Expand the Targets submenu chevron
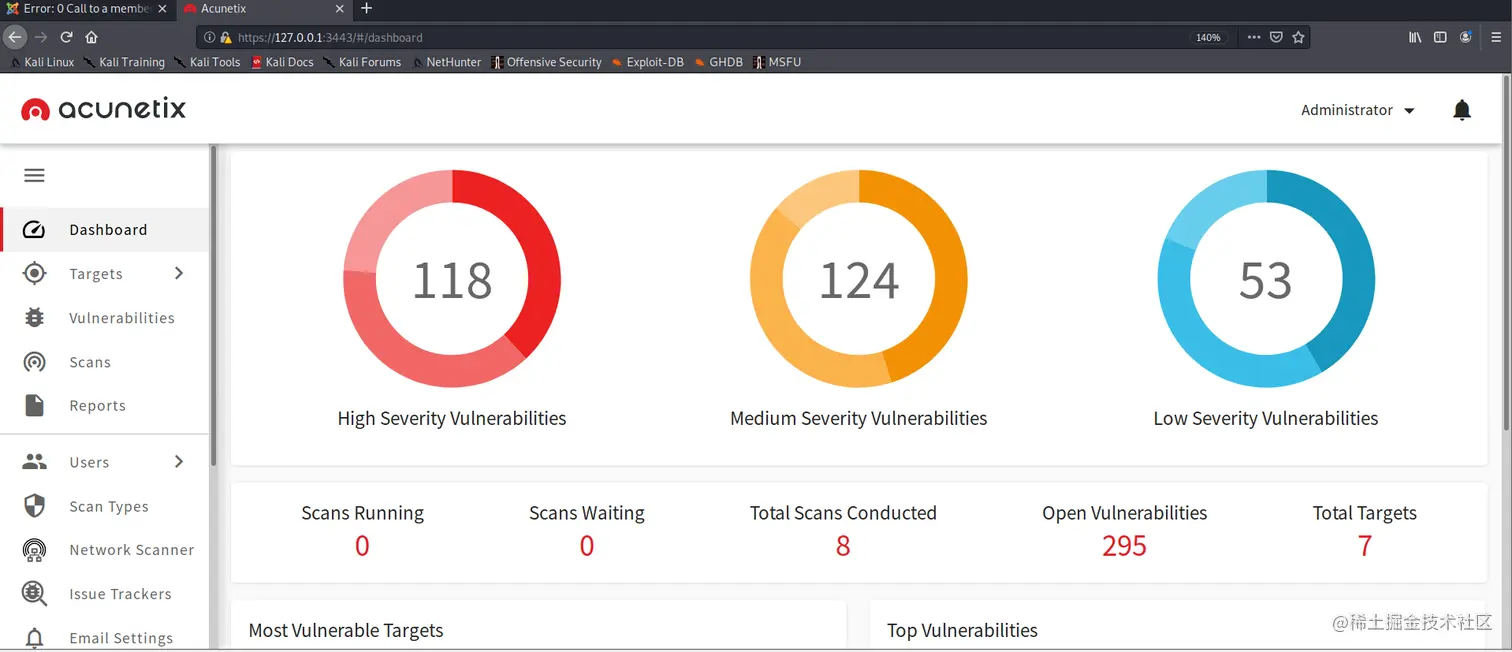 coord(179,273)
